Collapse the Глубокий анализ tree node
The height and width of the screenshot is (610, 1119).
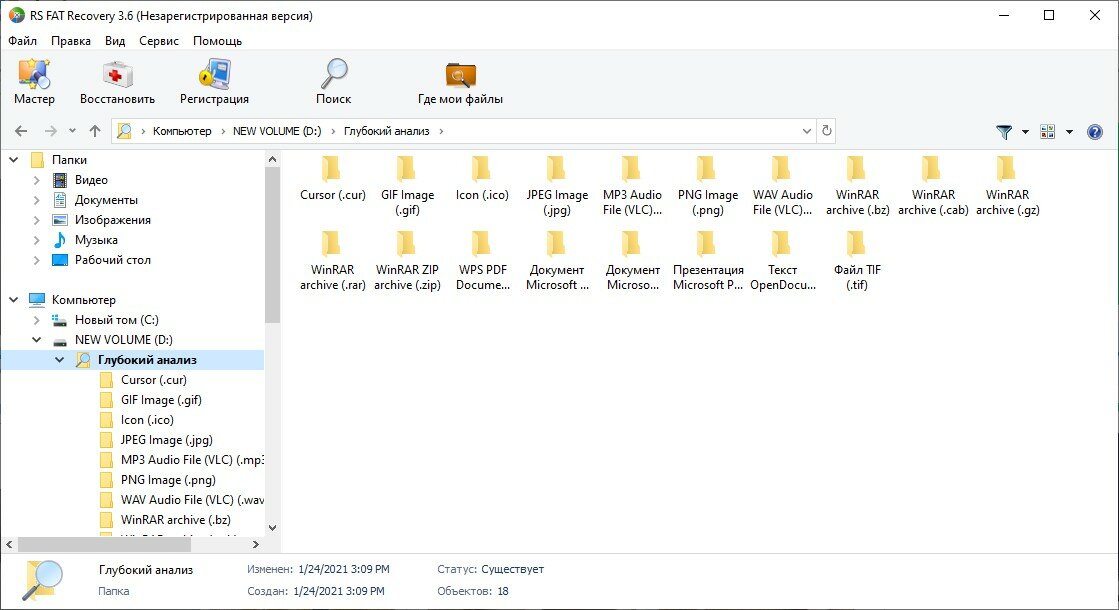click(60, 360)
